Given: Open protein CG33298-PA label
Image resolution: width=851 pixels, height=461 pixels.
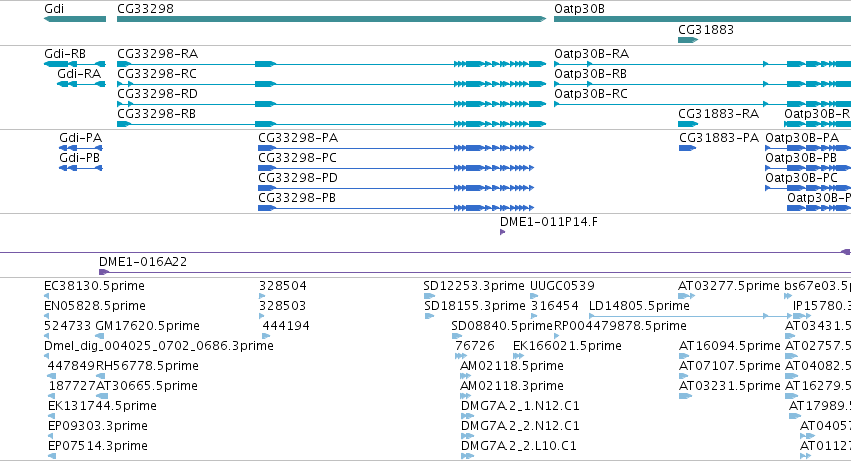Looking at the screenshot, I should [298, 138].
